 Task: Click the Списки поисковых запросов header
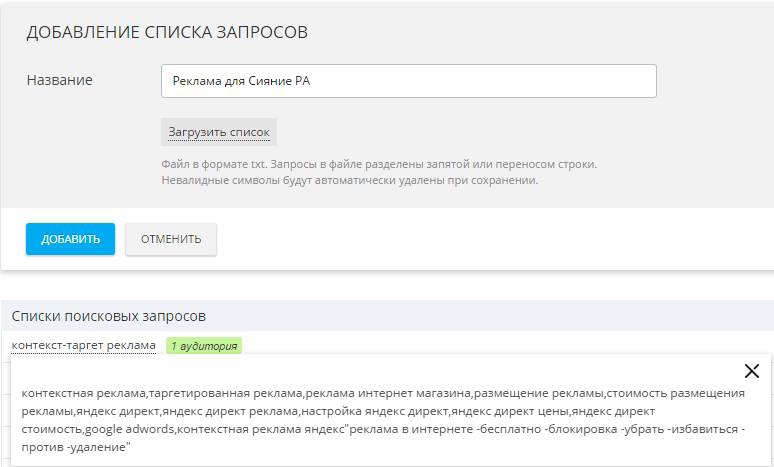(109, 316)
